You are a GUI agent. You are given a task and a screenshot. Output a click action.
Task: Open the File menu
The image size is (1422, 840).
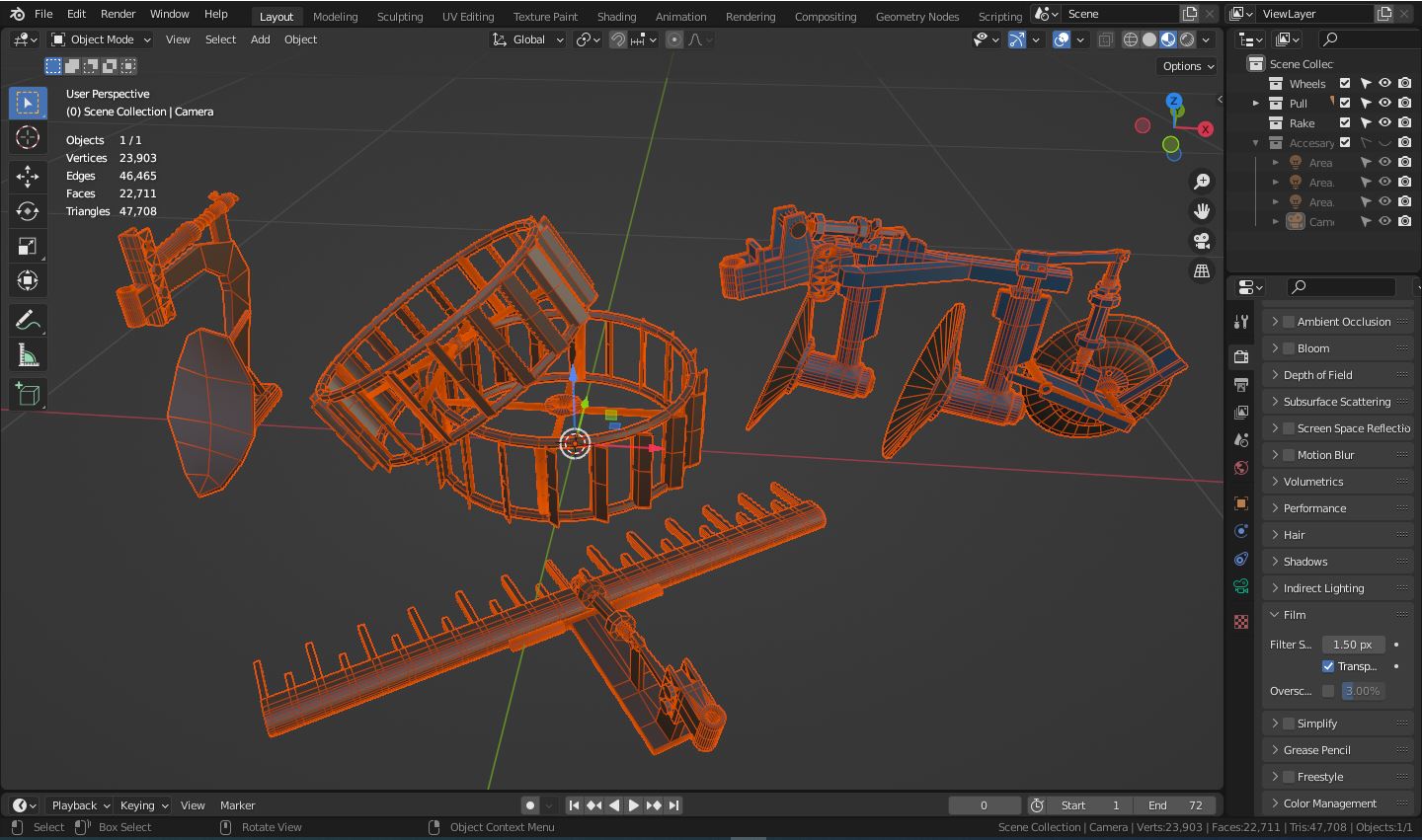click(x=43, y=15)
